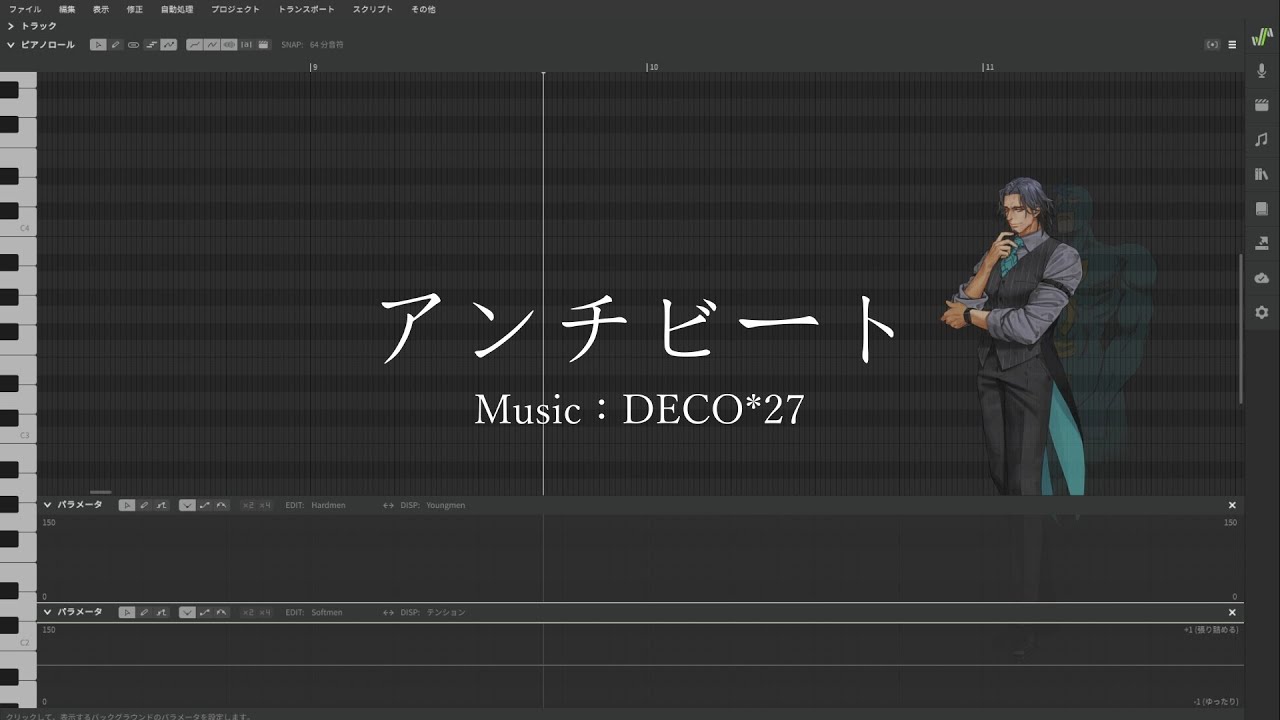The height and width of the screenshot is (720, 1280).
Task: Open EDIT Softmen parameter dropdown
Action: [327, 612]
